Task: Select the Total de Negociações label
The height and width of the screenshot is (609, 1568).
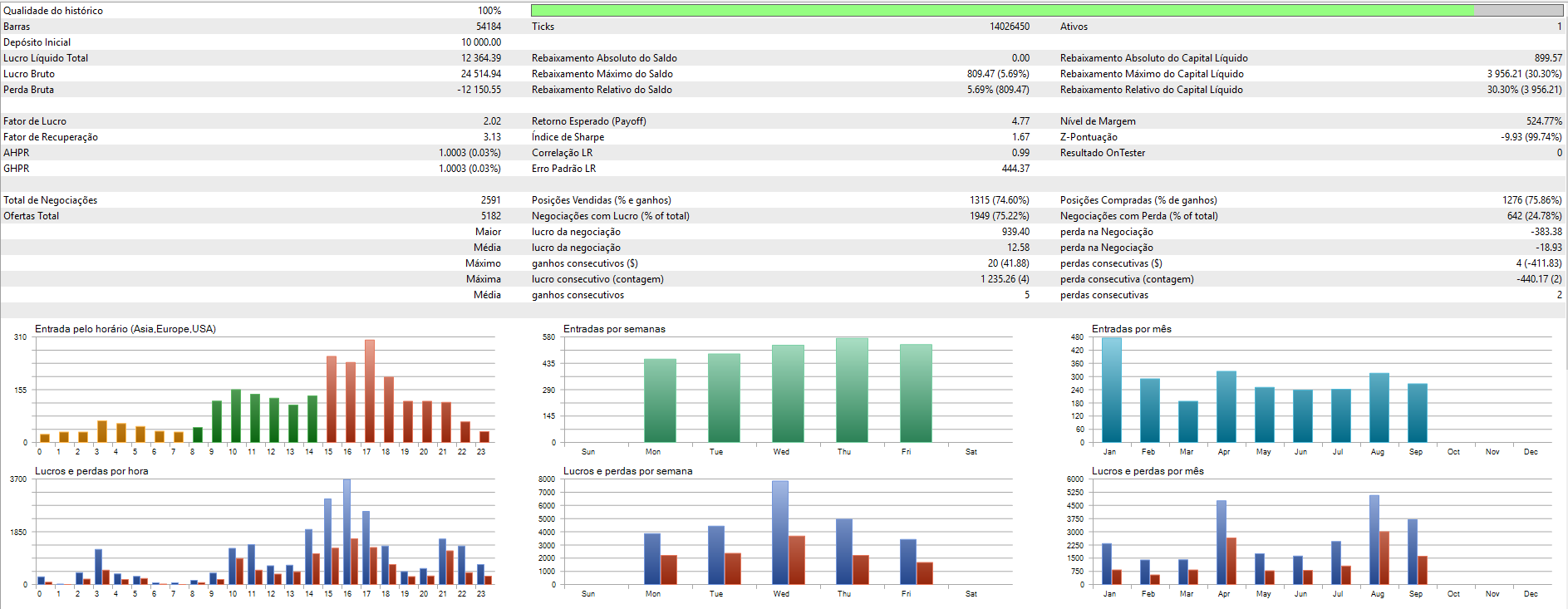Action: coord(50,200)
